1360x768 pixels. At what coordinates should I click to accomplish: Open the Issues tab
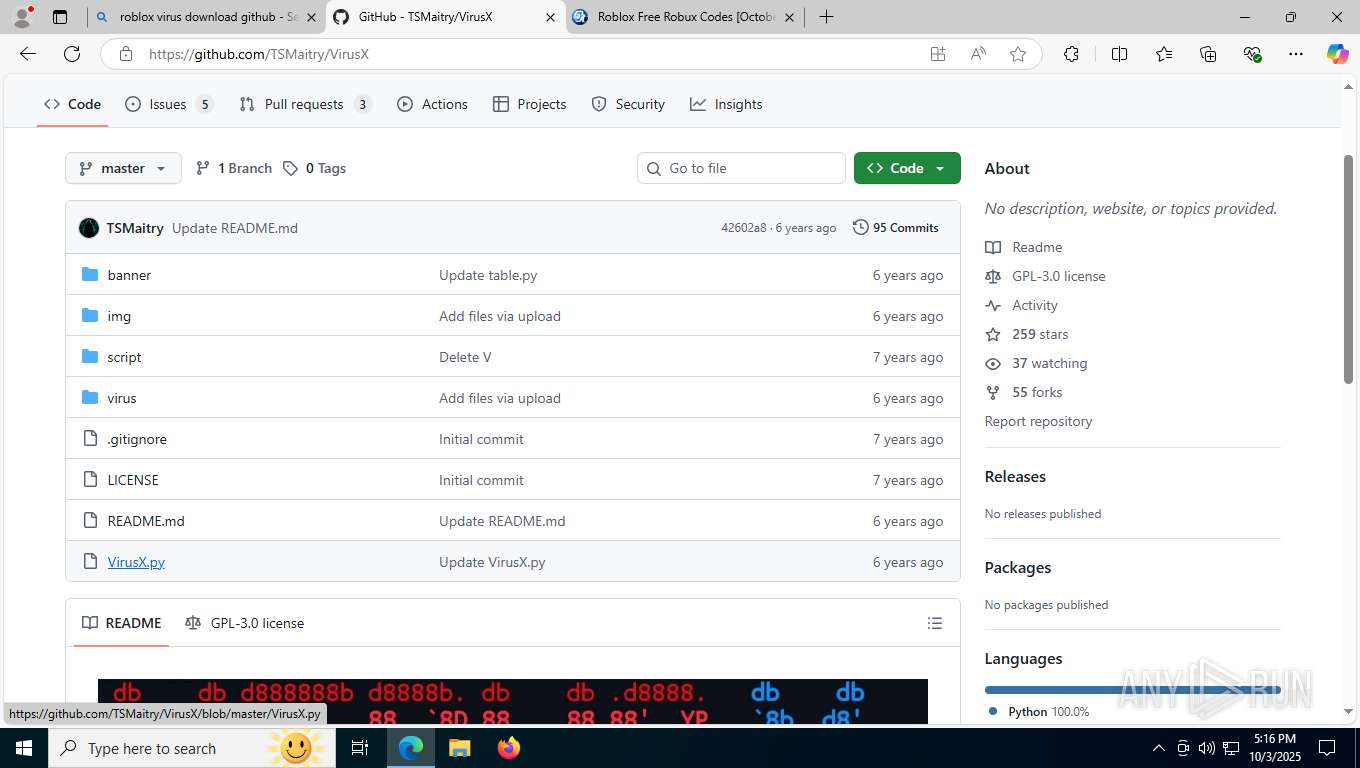tap(169, 104)
